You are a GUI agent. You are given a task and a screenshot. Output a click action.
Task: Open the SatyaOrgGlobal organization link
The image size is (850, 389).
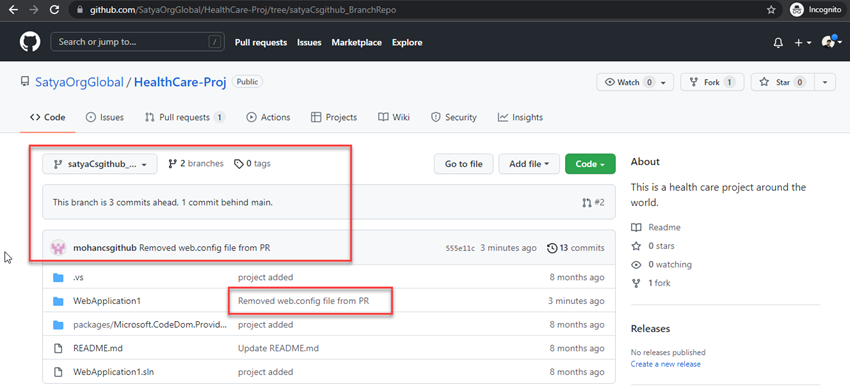79,82
